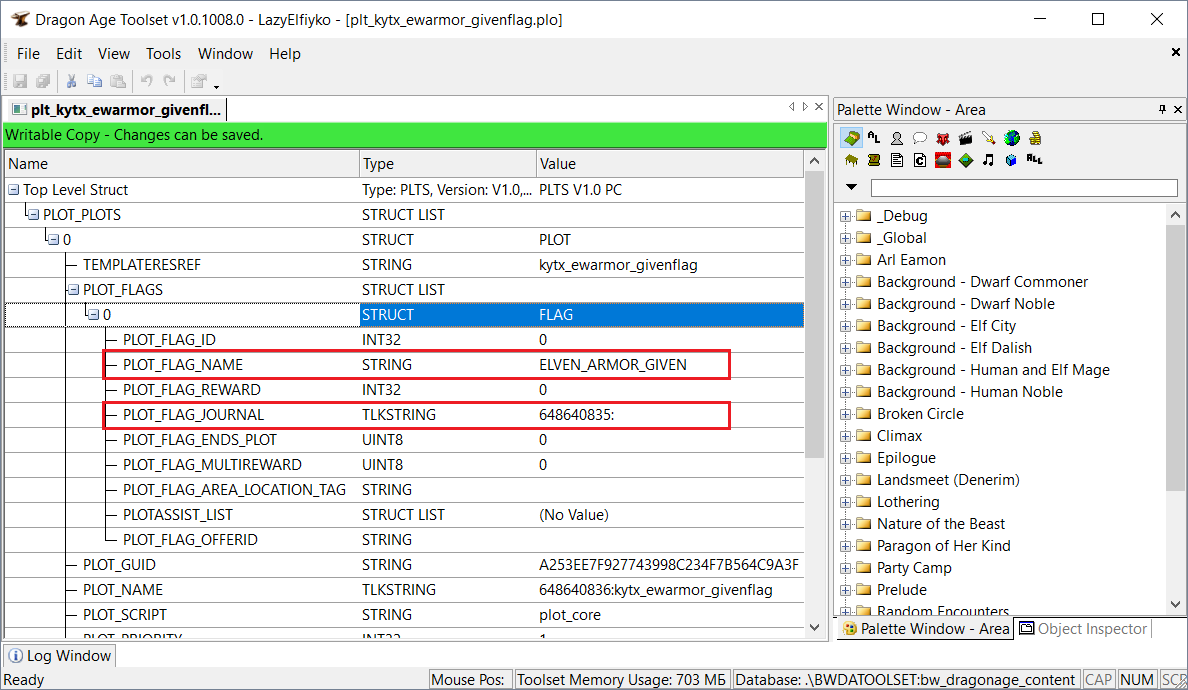
Task: Select the Area palette icon
Action: [852, 138]
